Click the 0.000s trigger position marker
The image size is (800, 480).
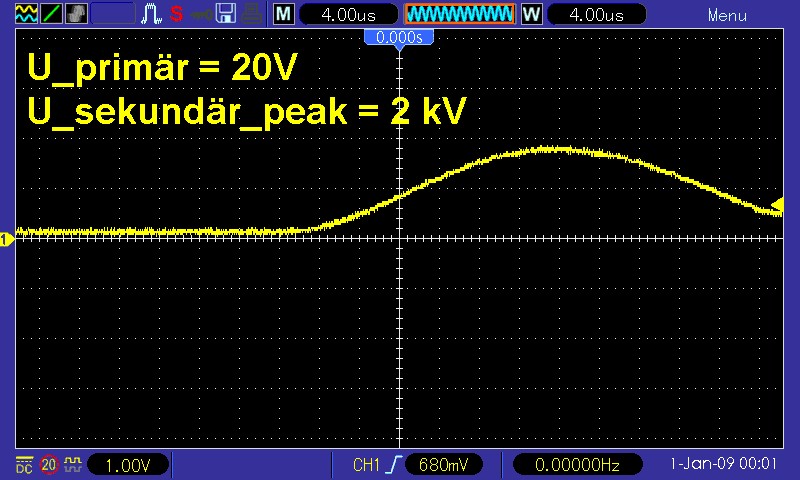[x=398, y=37]
